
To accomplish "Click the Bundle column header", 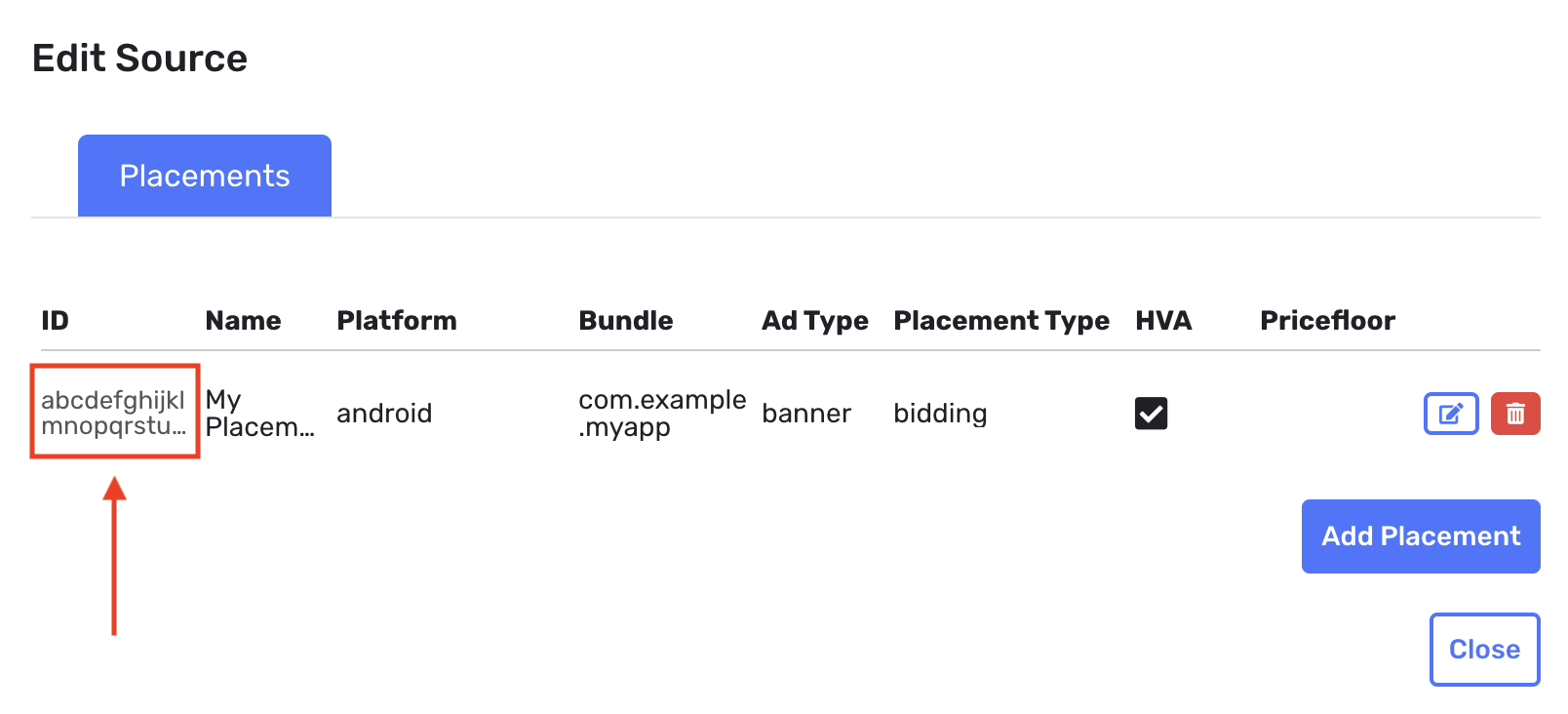I will 625,320.
